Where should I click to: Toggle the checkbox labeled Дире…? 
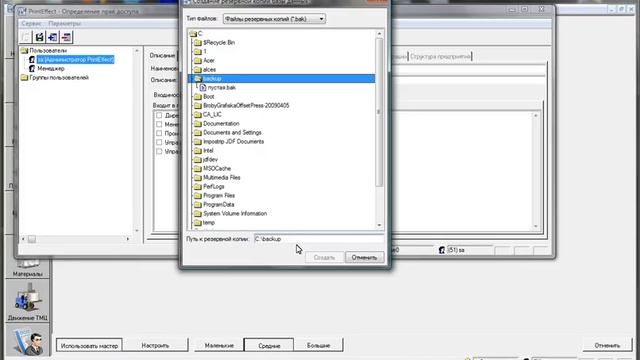[x=159, y=115]
